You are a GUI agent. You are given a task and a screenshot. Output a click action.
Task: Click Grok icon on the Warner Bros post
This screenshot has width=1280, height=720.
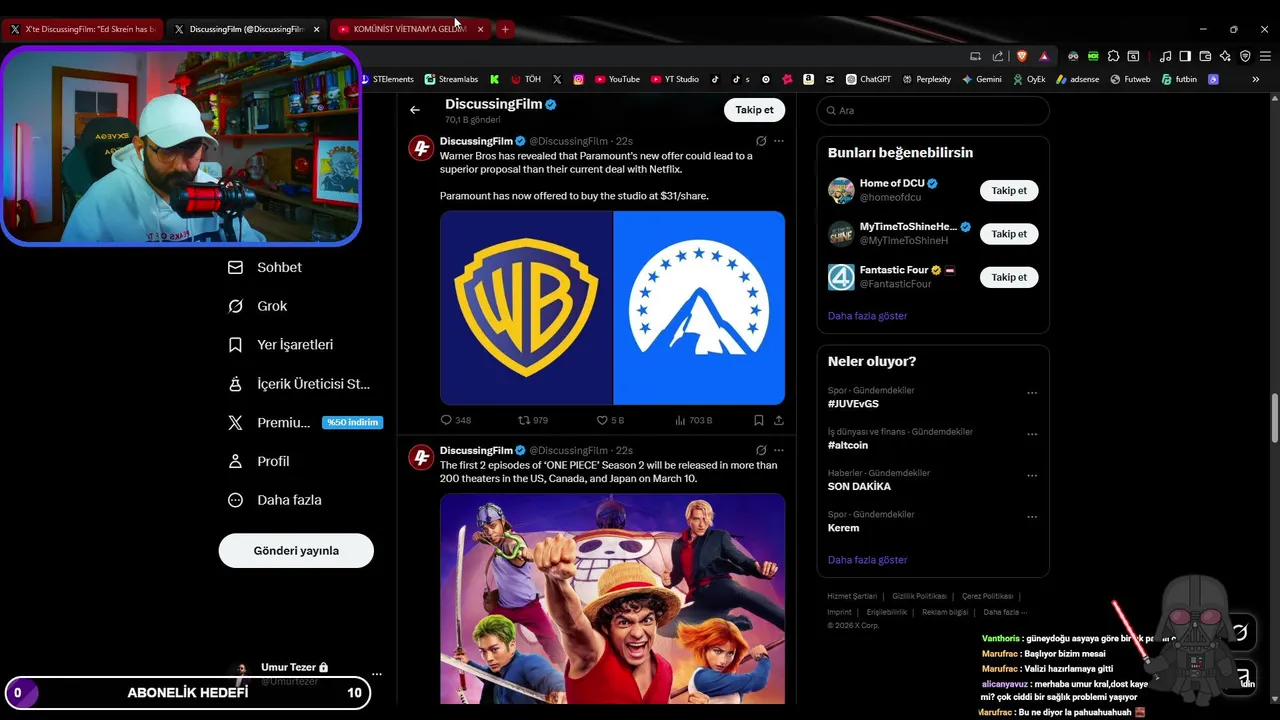[x=761, y=141]
